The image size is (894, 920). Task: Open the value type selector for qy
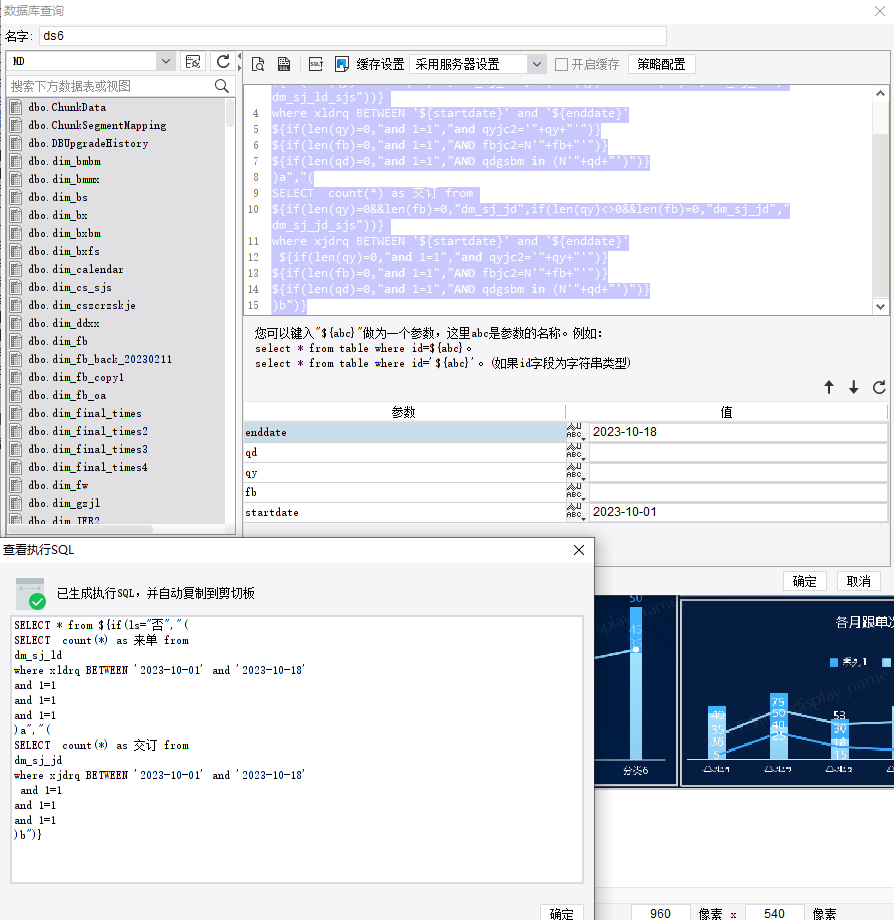click(x=575, y=472)
